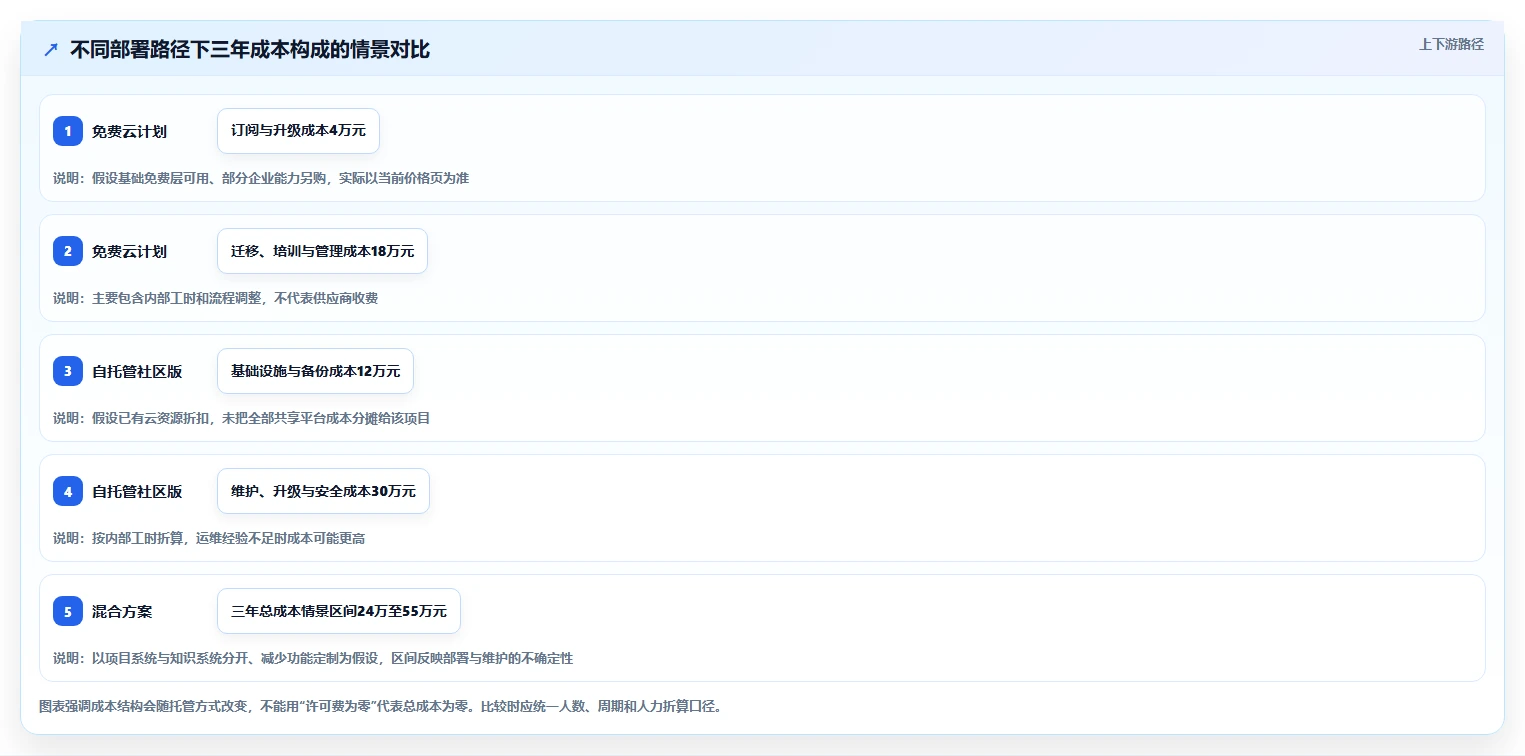The image size is (1525, 756).
Task: Click the 订阅与升级成本4万元 chip
Action: [x=298, y=131]
